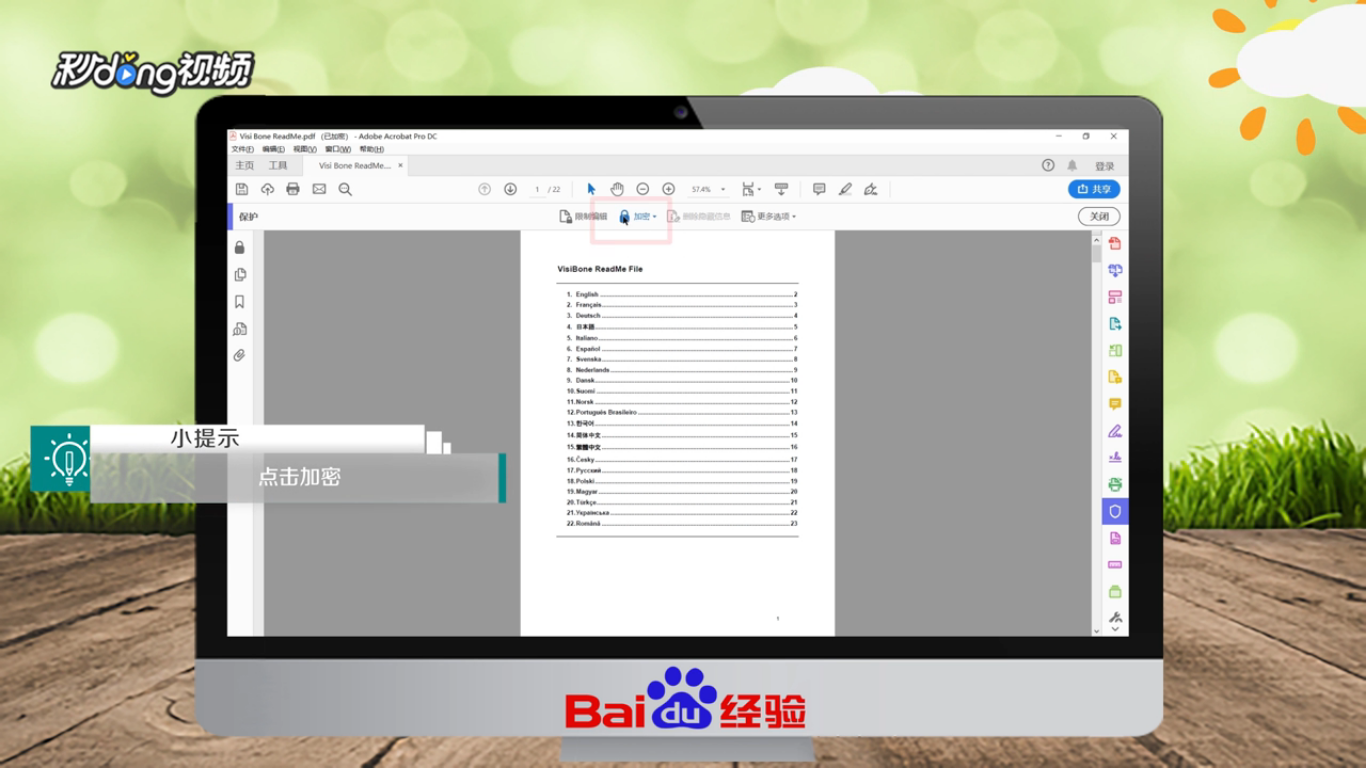Select the Hand tool in the toolbar
The image size is (1366, 768).
pyautogui.click(x=617, y=188)
